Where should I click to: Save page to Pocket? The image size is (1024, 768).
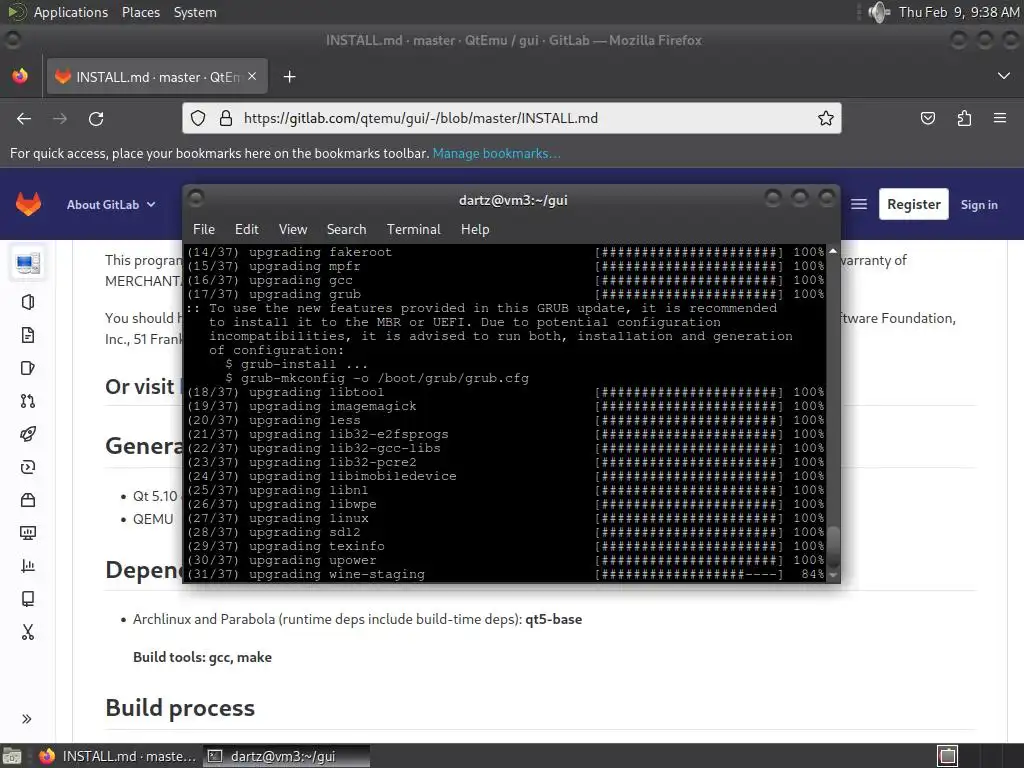(927, 118)
